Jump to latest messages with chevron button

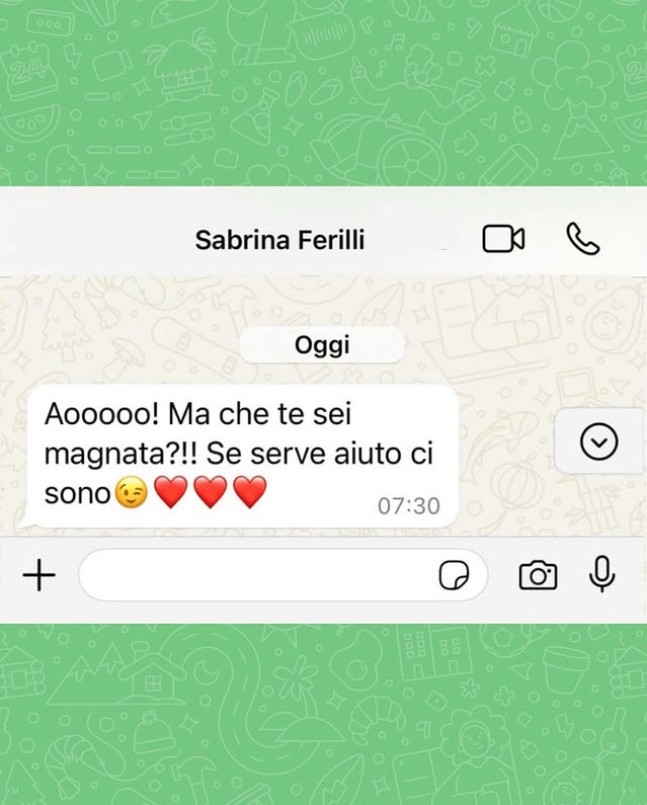pyautogui.click(x=599, y=442)
